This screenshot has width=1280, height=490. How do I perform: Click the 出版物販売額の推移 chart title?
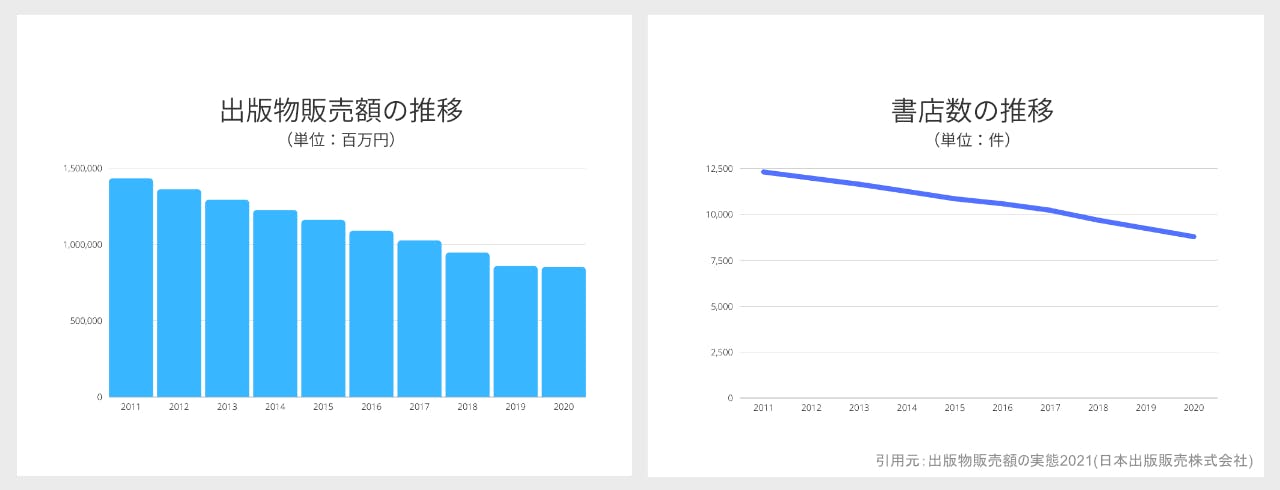(341, 110)
